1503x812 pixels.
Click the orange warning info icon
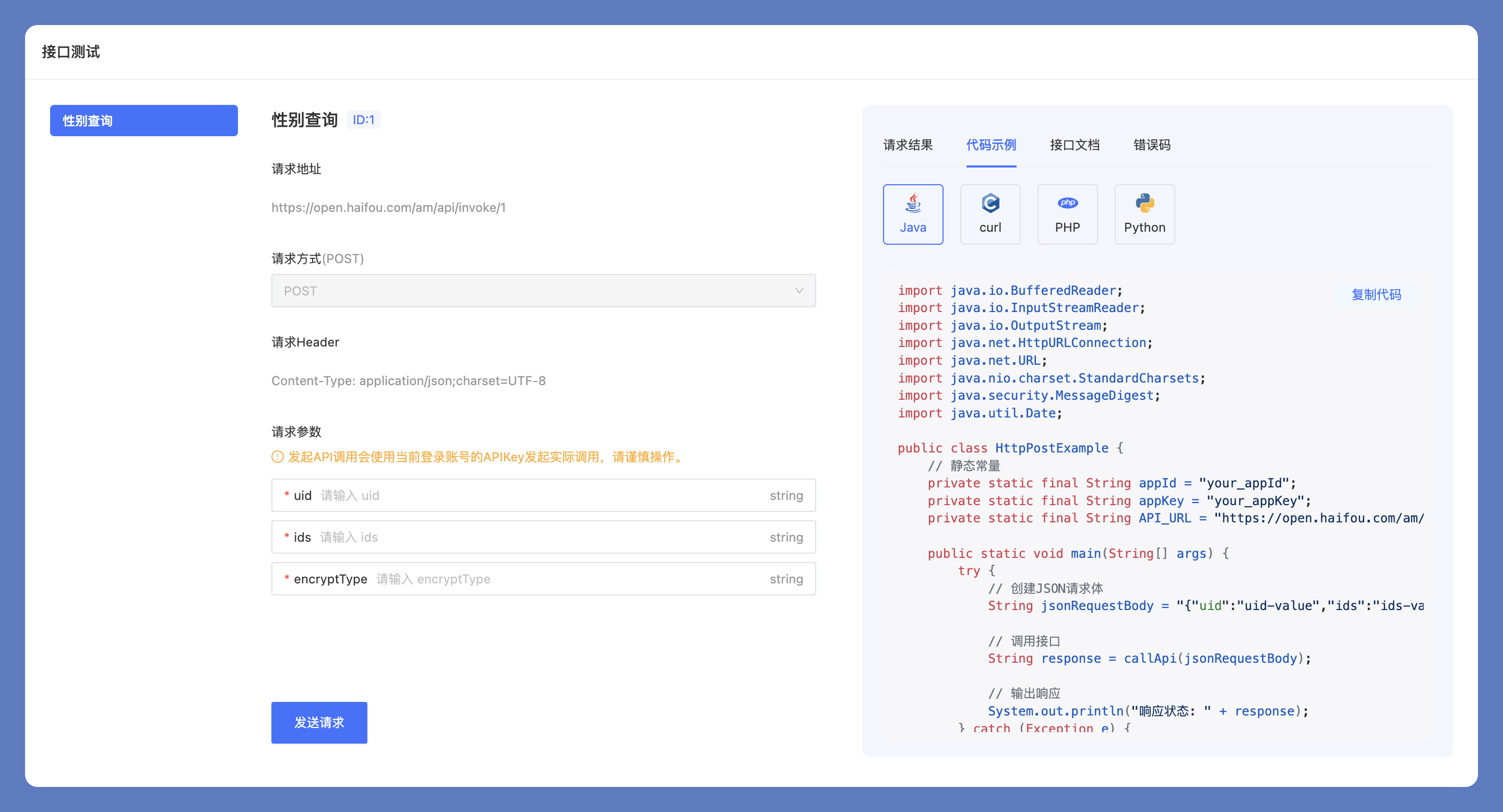[278, 457]
